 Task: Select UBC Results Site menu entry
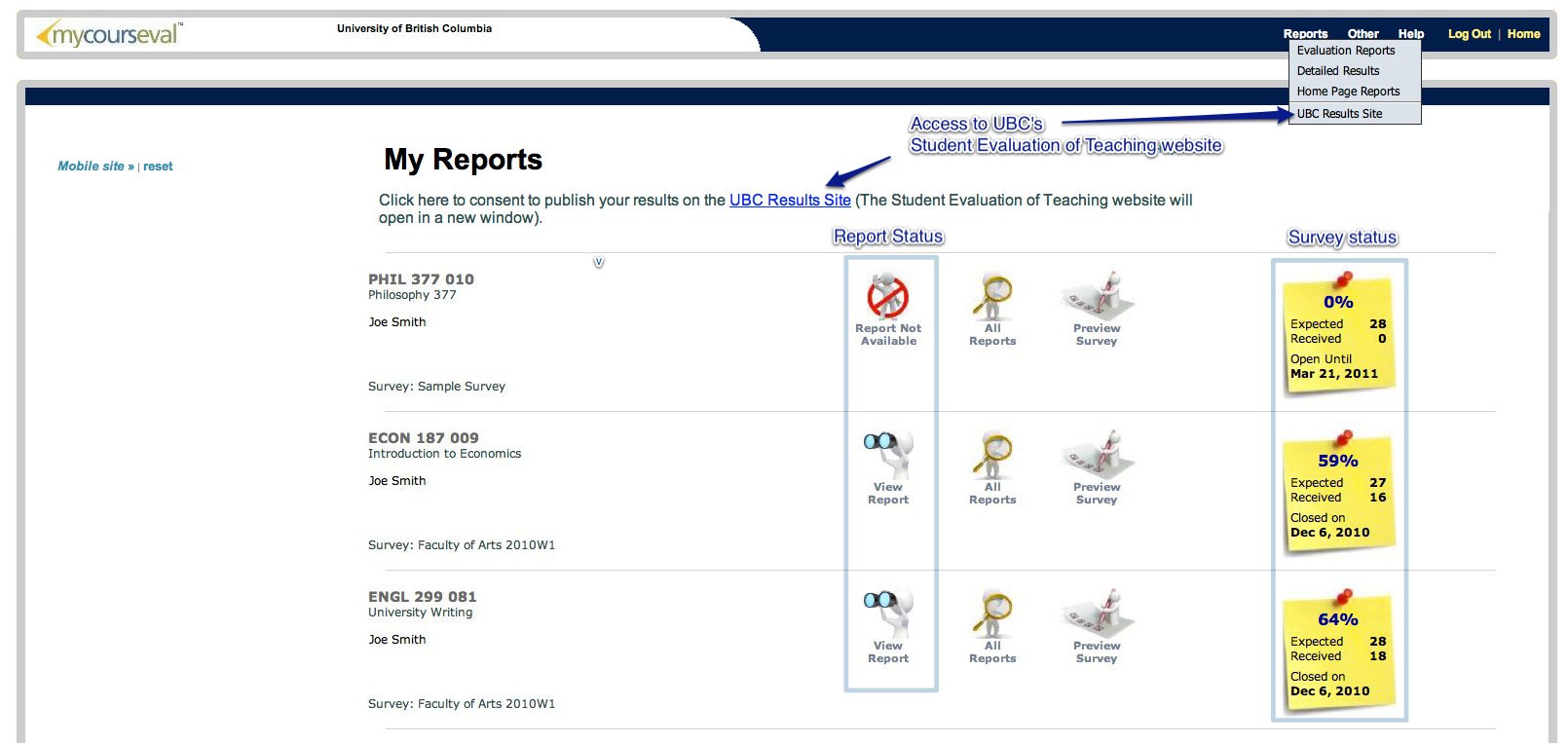1339,114
